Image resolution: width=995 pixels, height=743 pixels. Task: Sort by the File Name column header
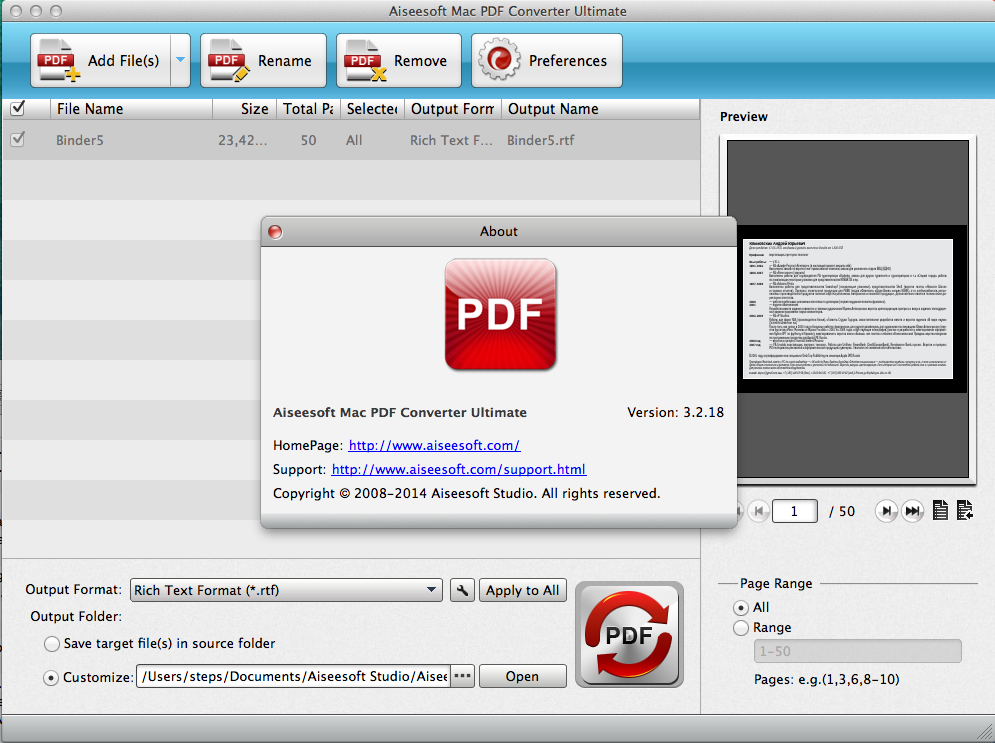131,109
